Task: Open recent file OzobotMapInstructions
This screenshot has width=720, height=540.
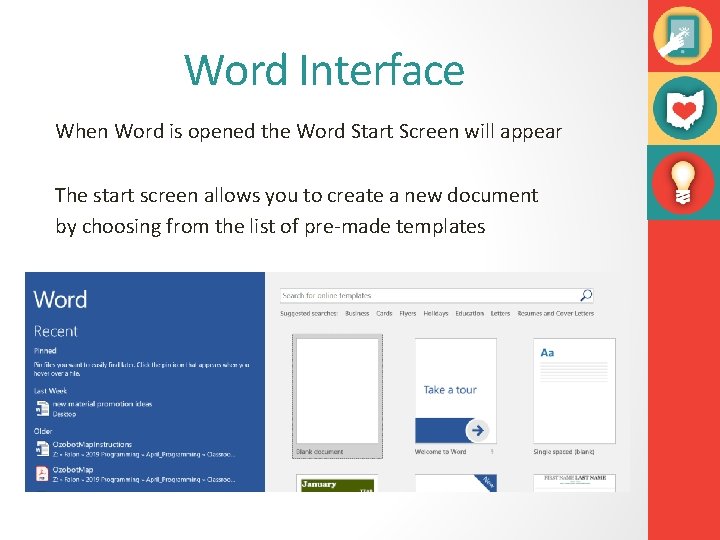Action: (x=135, y=449)
